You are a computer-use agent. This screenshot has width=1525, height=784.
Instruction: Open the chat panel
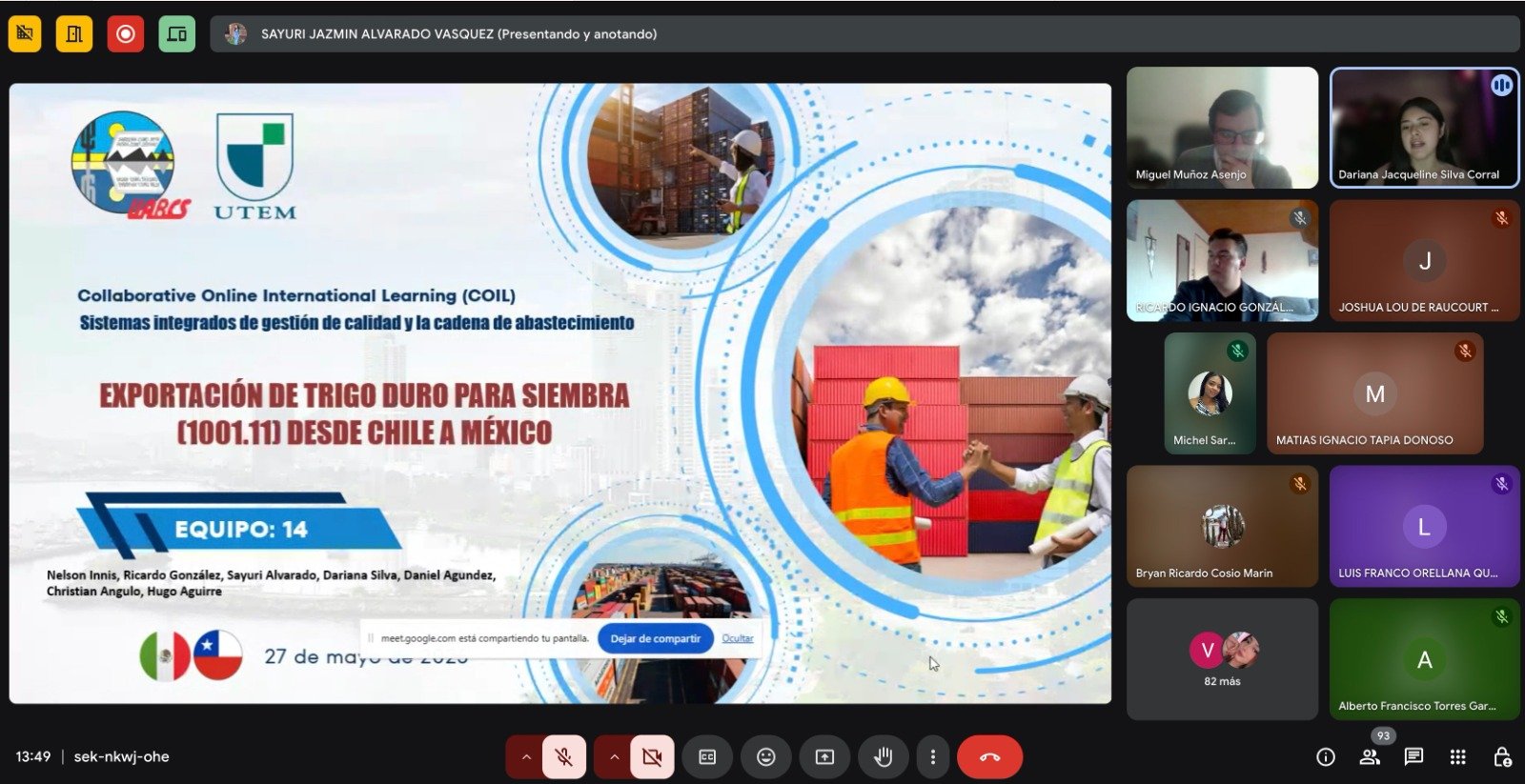point(1413,757)
